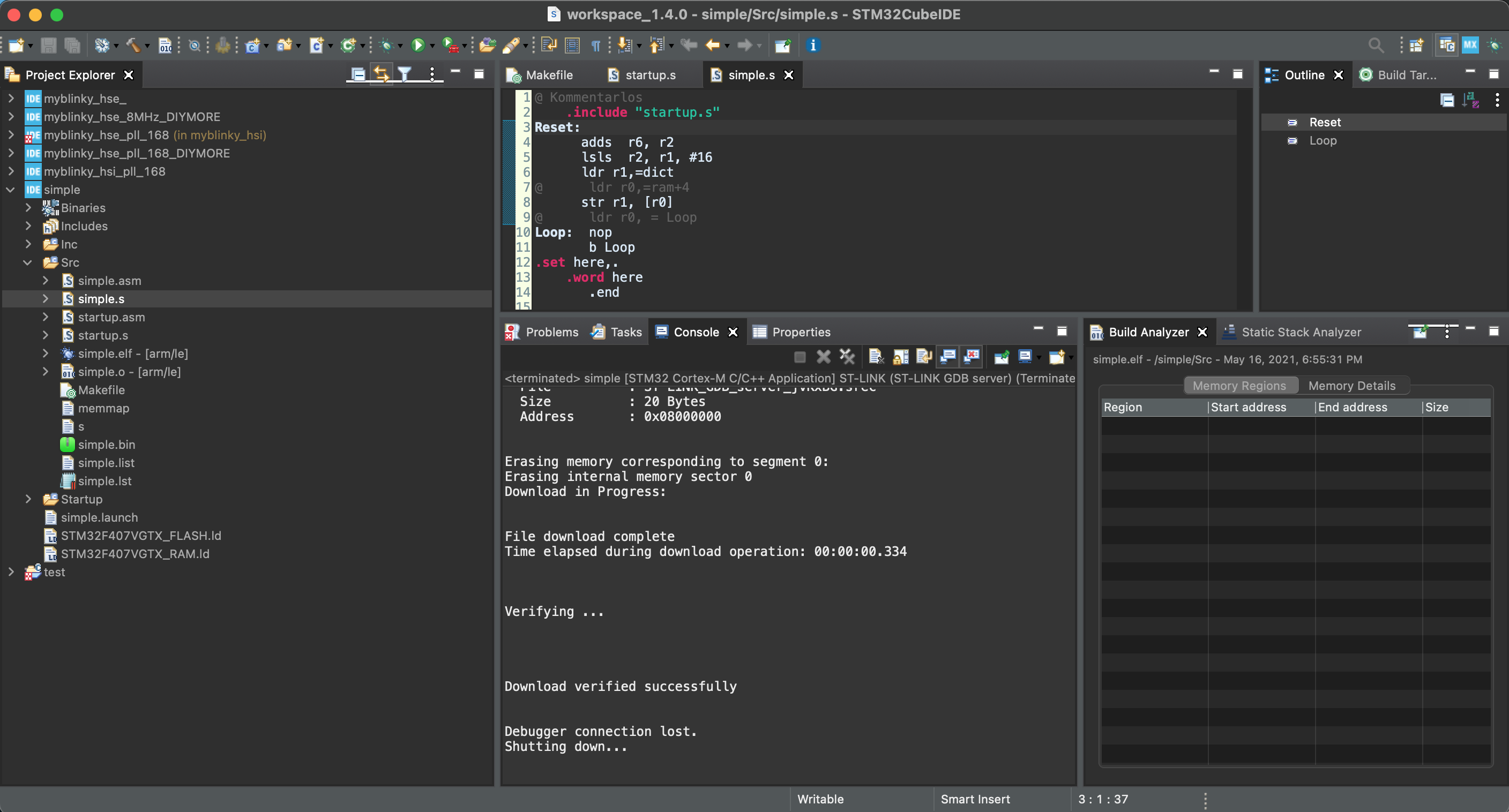Click the Previous Annotation arrow icon

click(x=656, y=45)
